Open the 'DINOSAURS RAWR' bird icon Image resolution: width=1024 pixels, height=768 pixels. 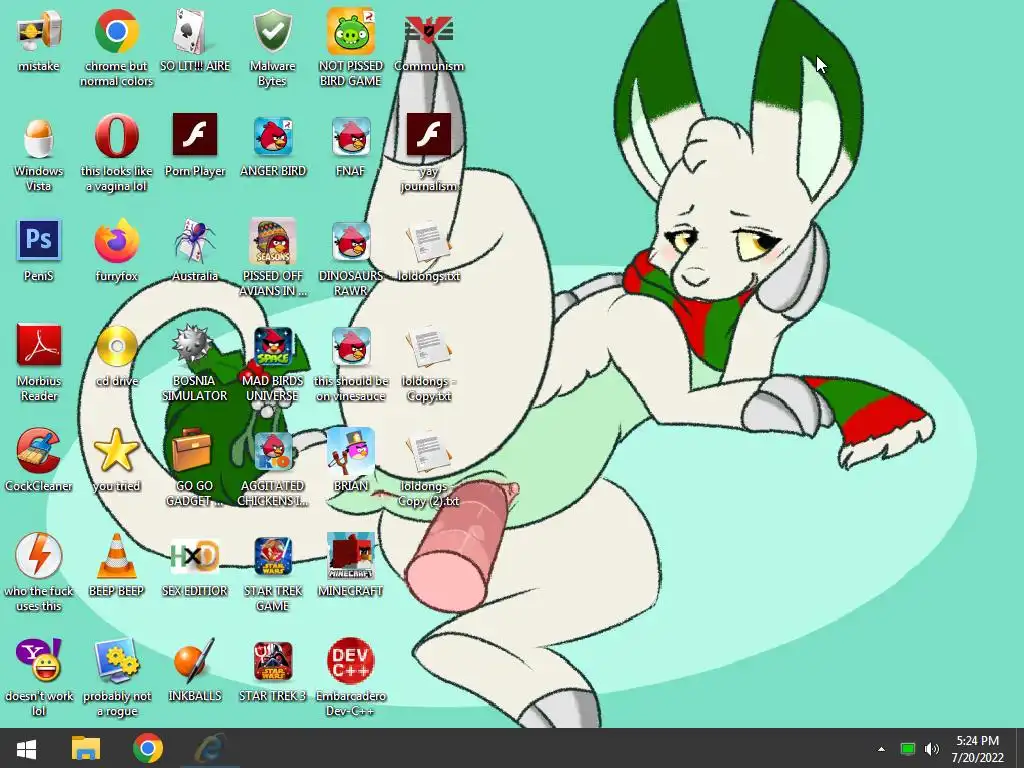[x=351, y=240]
